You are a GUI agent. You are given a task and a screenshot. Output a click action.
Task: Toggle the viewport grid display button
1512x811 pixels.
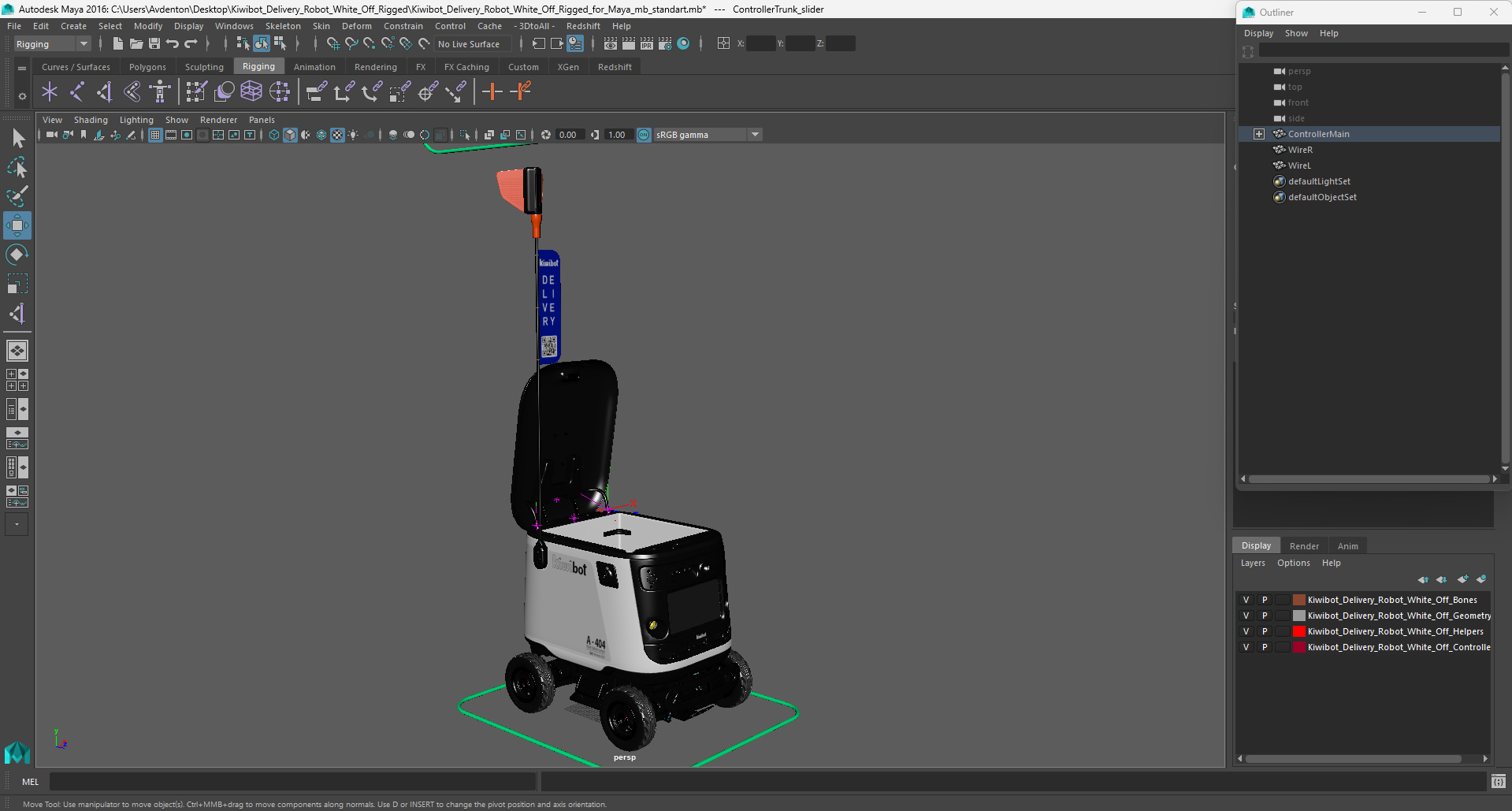155,136
